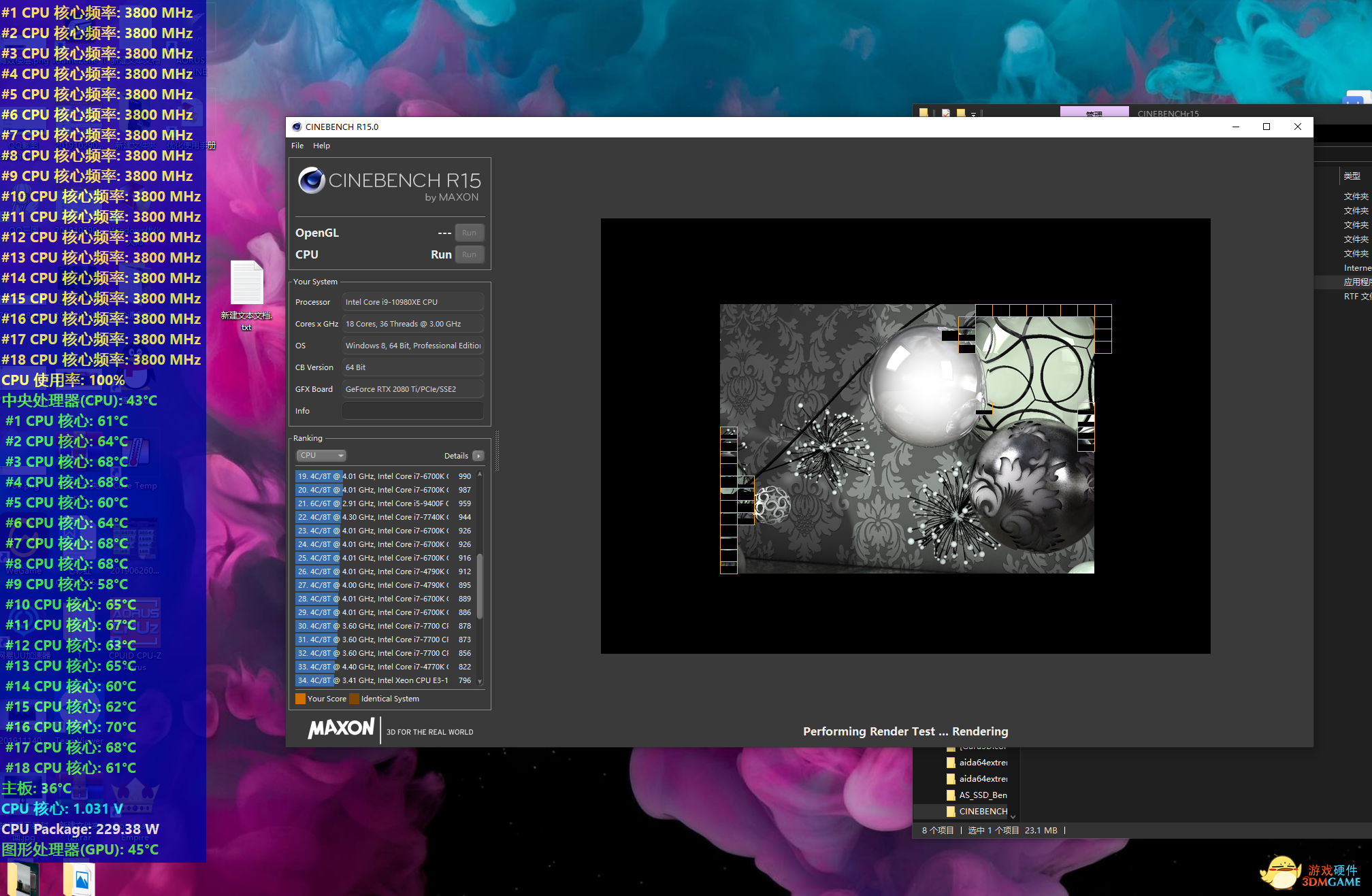1372x896 pixels.
Task: Open the File menu
Action: 297,146
